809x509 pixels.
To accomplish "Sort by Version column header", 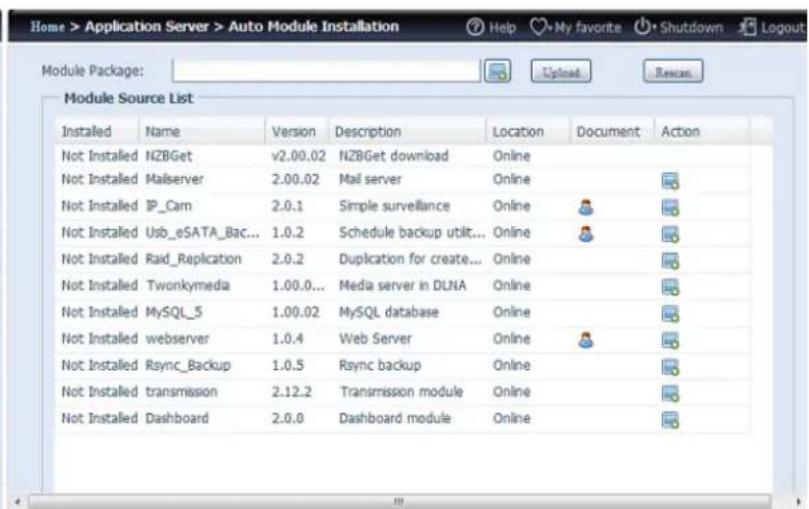I will (x=297, y=132).
